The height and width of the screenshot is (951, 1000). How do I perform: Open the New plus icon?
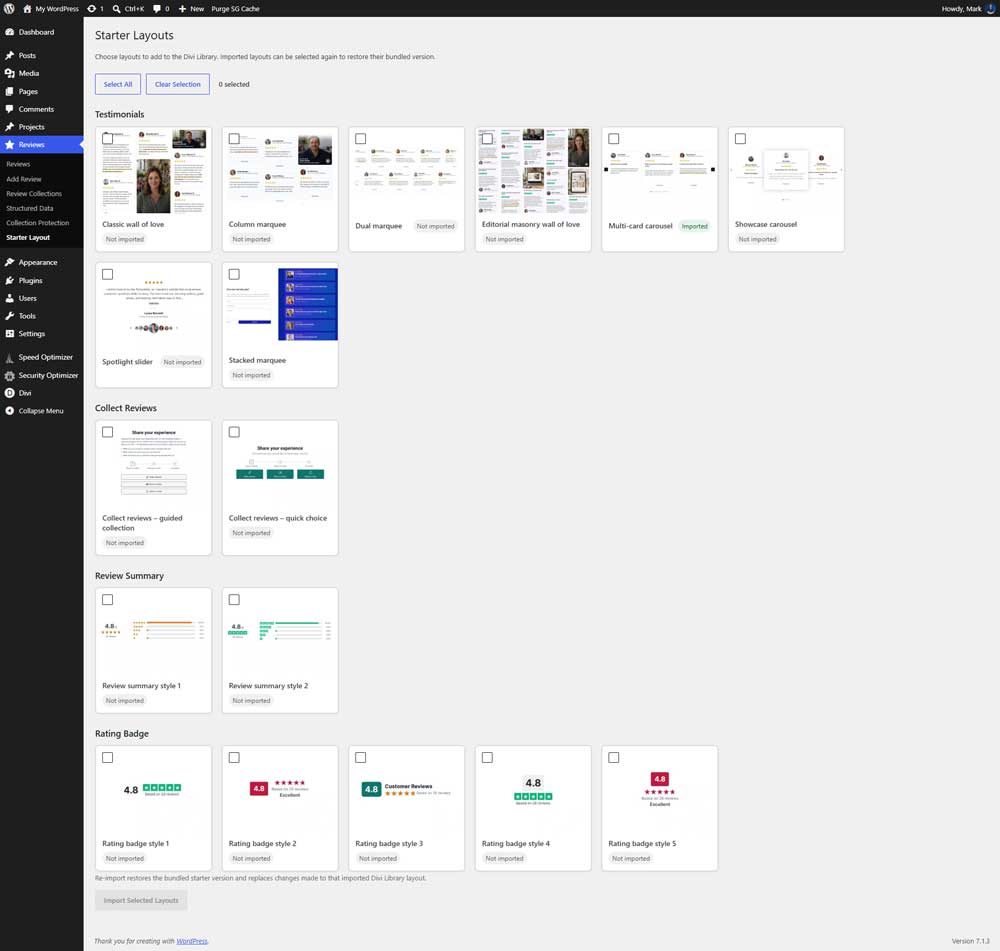182,9
